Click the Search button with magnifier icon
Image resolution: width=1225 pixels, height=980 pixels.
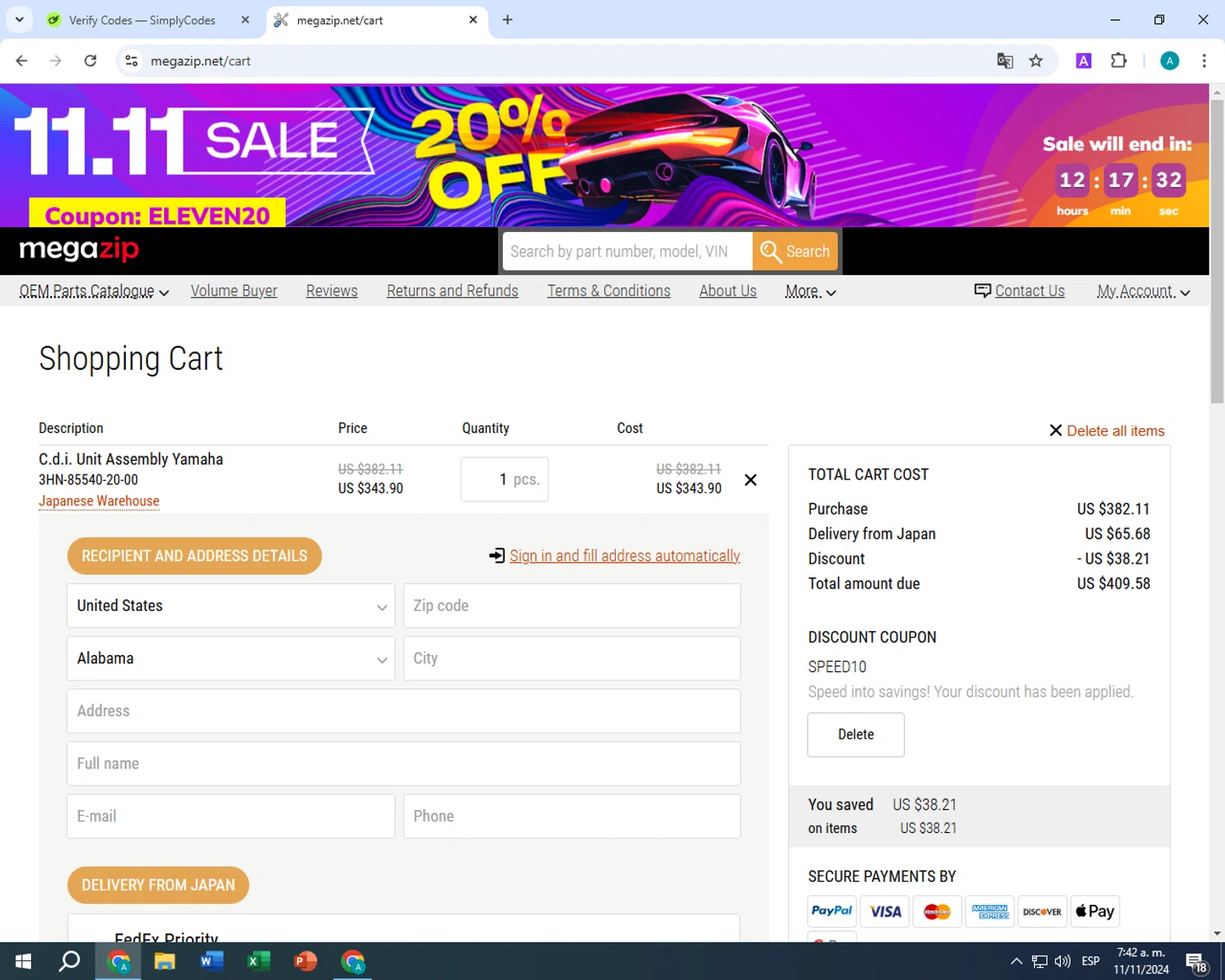tap(795, 252)
